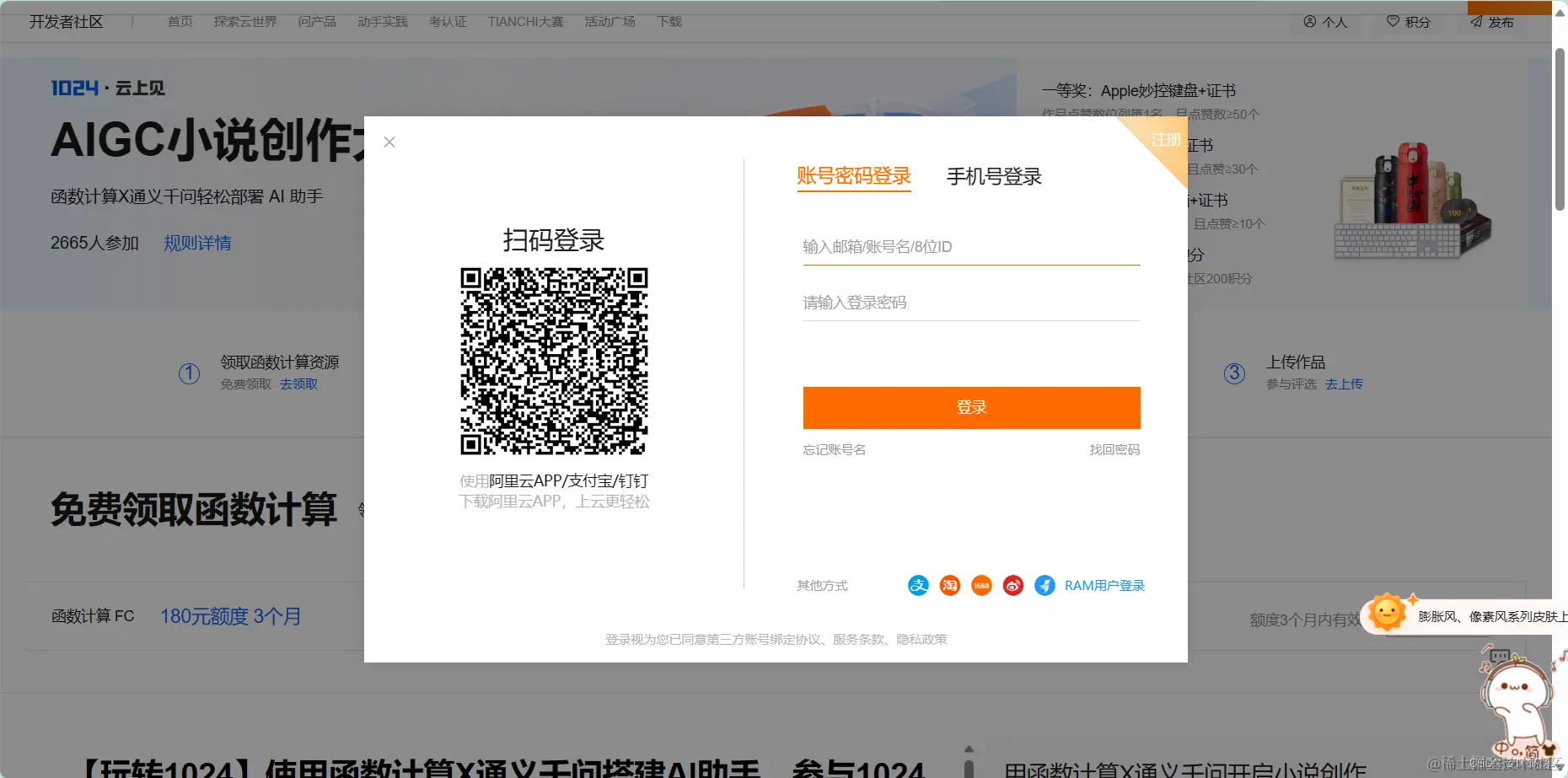Image resolution: width=1568 pixels, height=778 pixels.
Task: Click the 忘记账号名 link
Action: (833, 449)
